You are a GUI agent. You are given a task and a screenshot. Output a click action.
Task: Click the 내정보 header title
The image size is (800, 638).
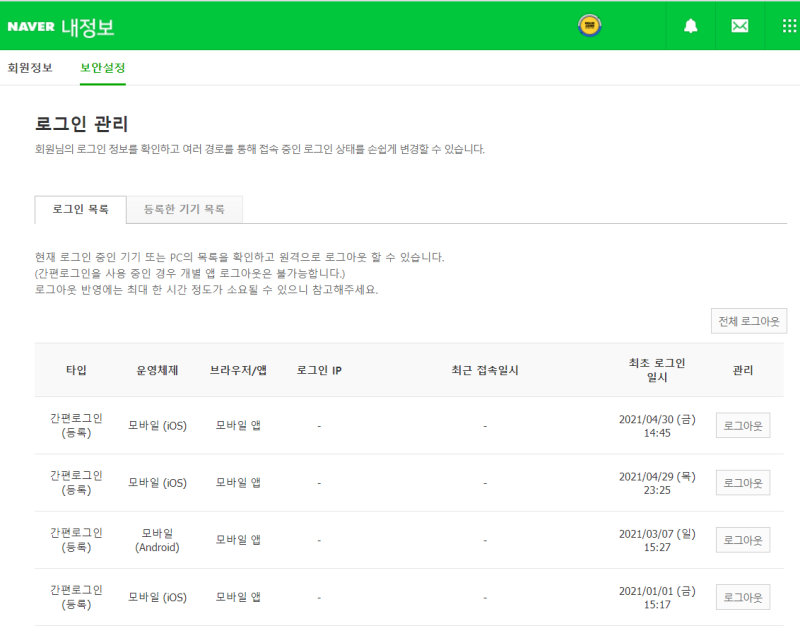[88, 27]
